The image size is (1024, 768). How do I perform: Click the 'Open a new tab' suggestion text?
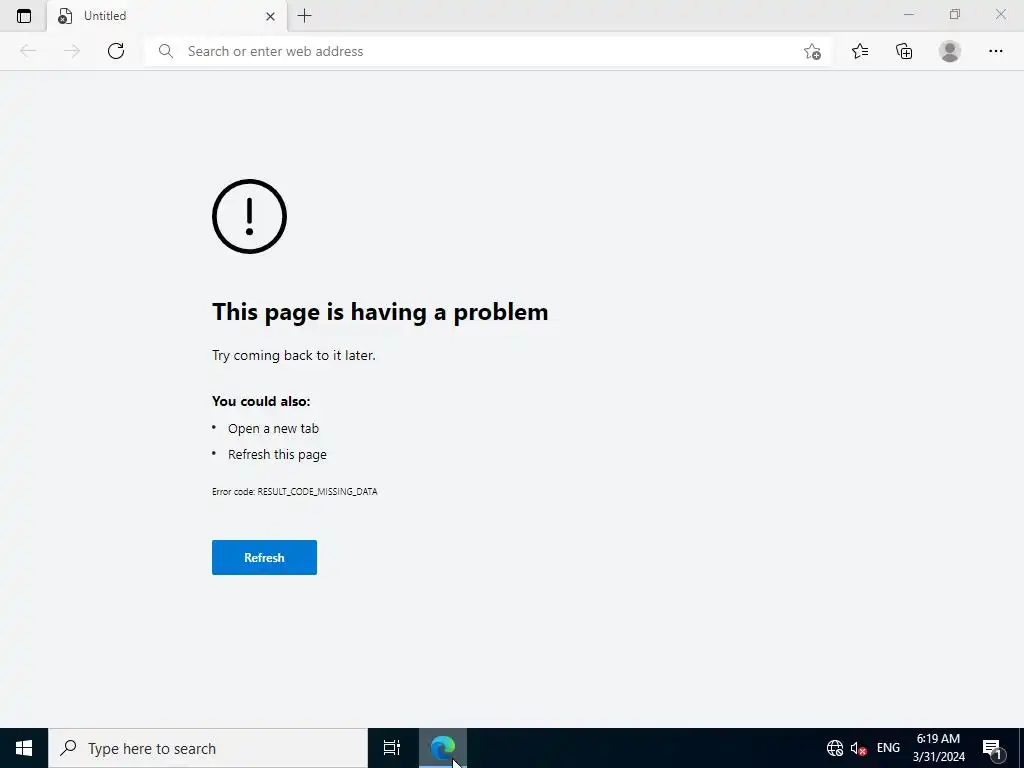[x=273, y=428]
